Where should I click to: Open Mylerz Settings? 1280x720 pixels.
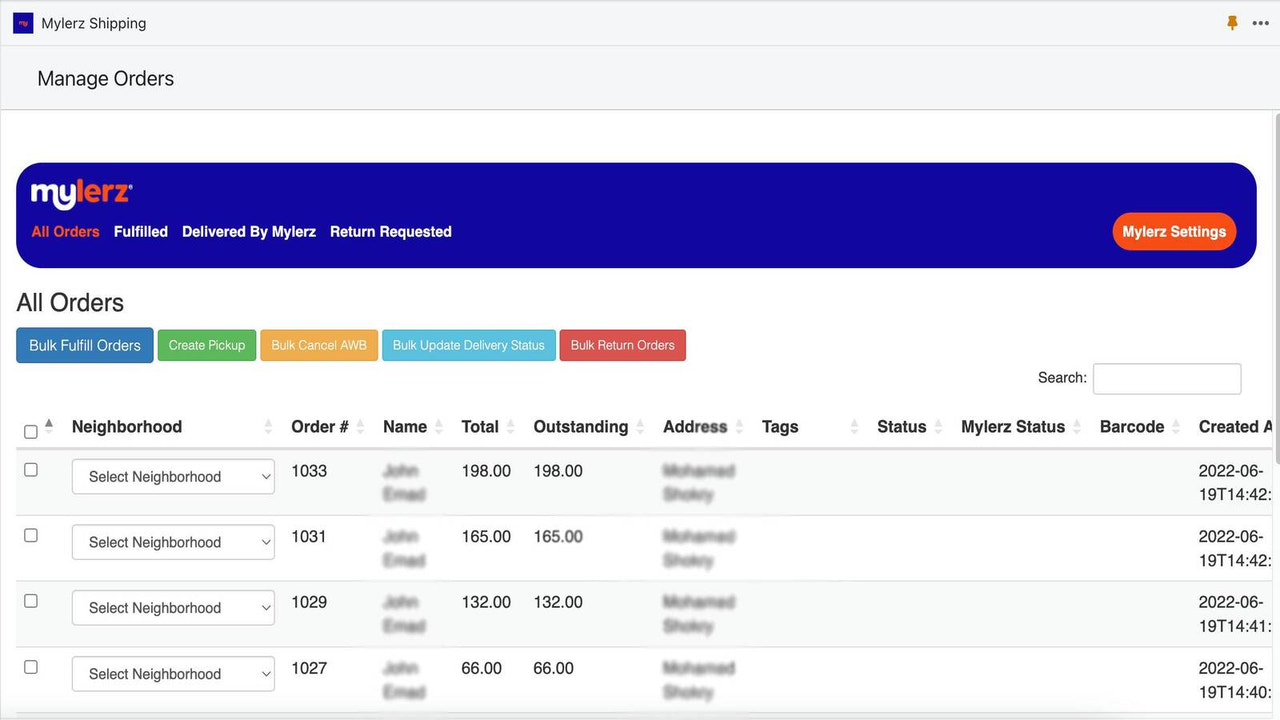click(x=1174, y=231)
